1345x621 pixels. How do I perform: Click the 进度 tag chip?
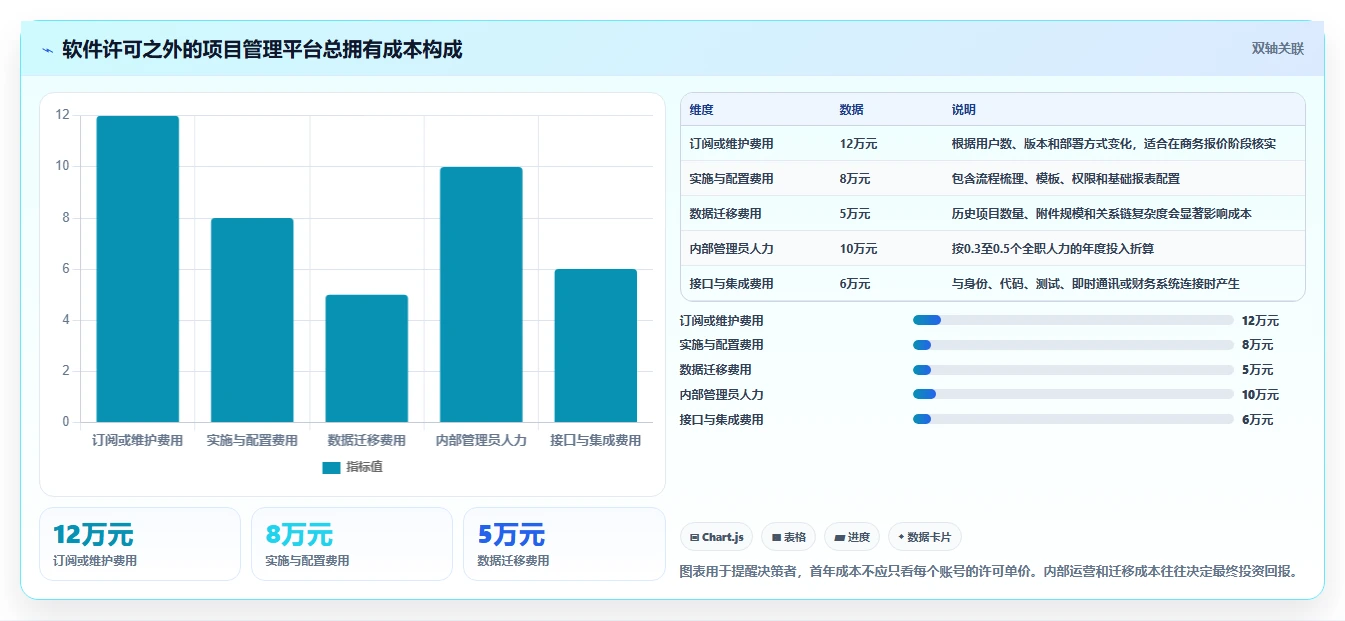click(x=852, y=537)
